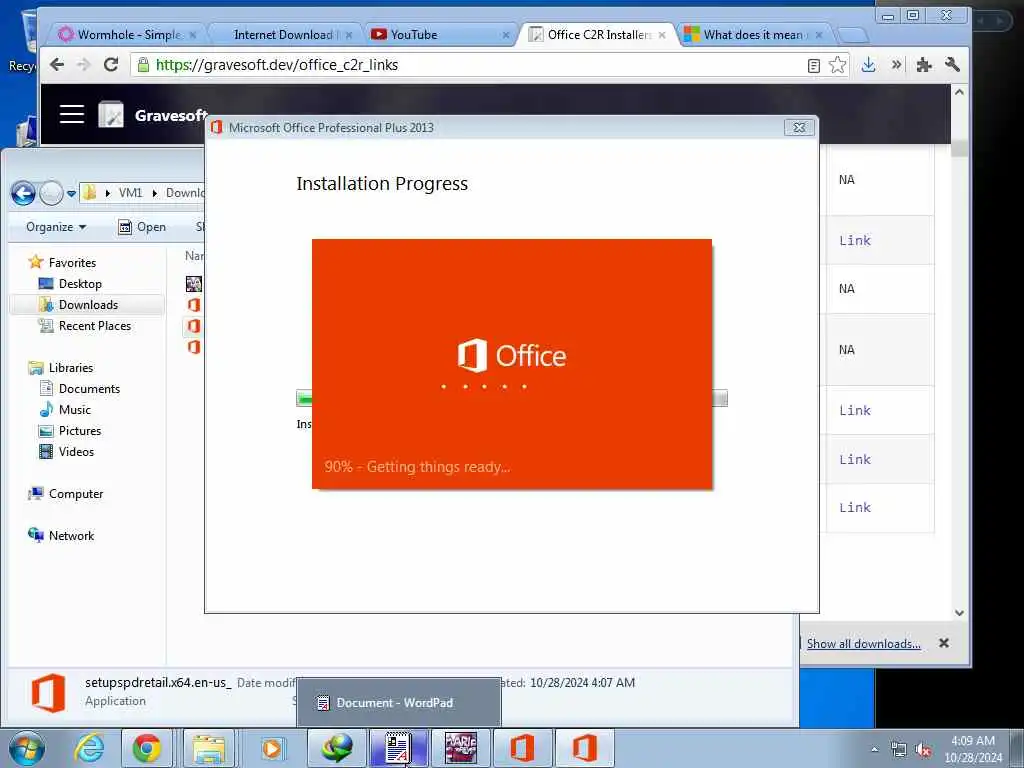Screen dimensions: 1024x768
Task: Select Favorites in navigation pane
Action: [72, 263]
